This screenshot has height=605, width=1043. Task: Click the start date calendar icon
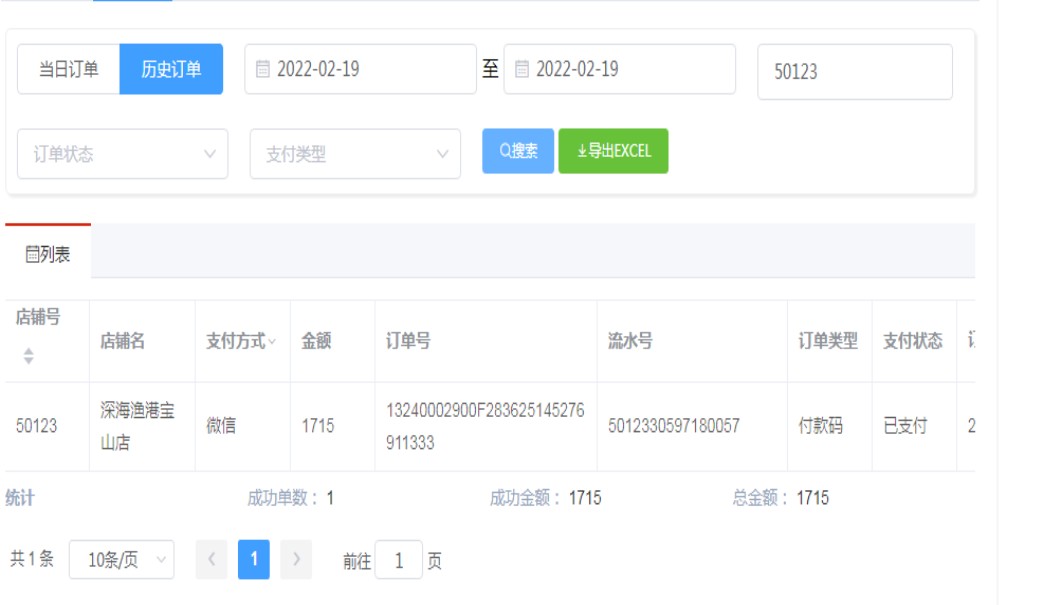[x=262, y=69]
